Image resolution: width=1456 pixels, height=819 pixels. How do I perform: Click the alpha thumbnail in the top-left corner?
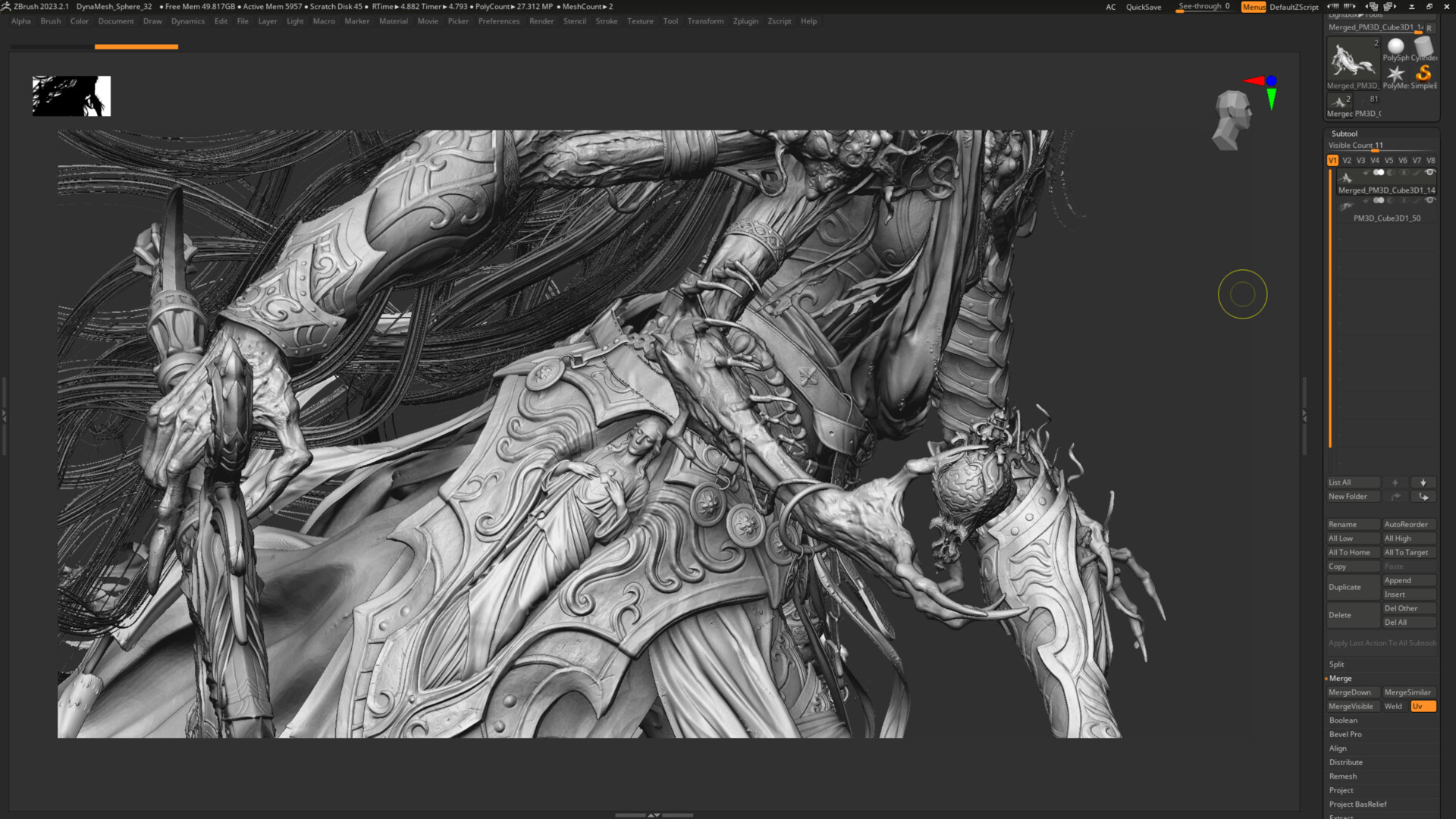71,96
